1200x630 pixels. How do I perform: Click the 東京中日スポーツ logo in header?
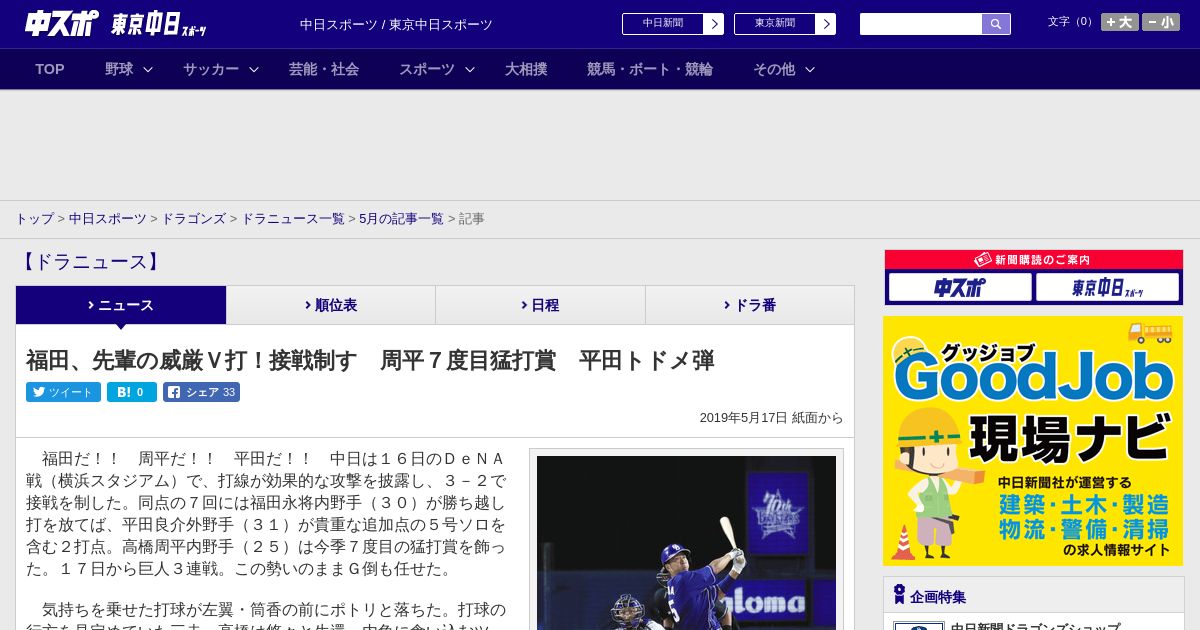[x=159, y=24]
